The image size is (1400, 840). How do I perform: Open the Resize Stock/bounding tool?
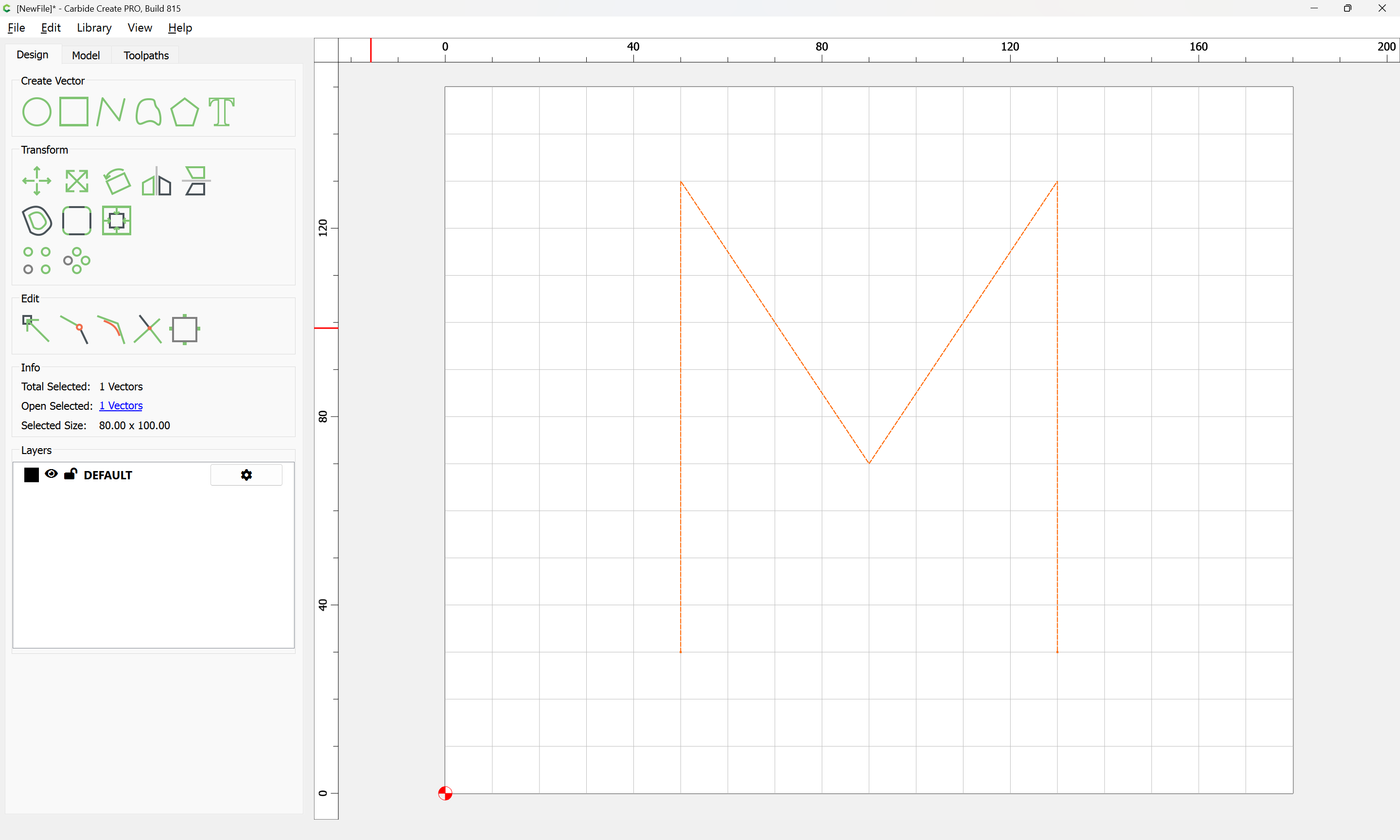coord(185,330)
